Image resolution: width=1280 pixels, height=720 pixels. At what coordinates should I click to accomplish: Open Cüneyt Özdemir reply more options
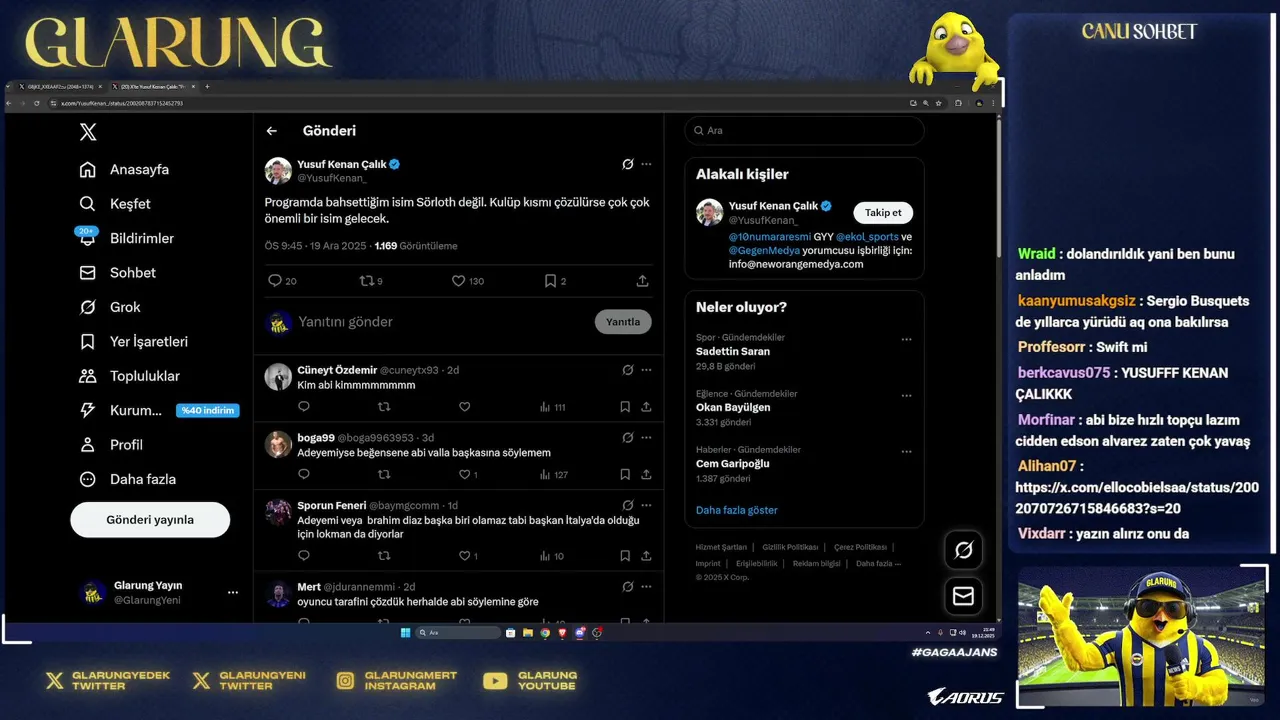(646, 370)
